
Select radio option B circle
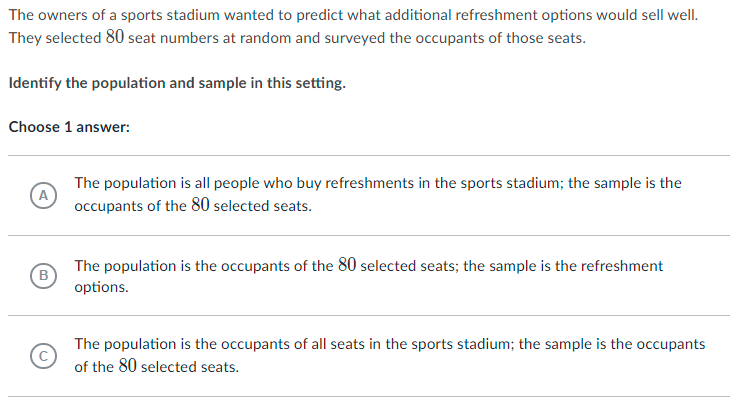(43, 275)
